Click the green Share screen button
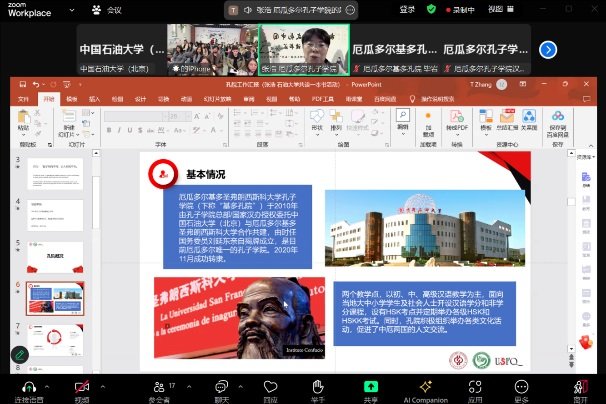 click(x=371, y=387)
